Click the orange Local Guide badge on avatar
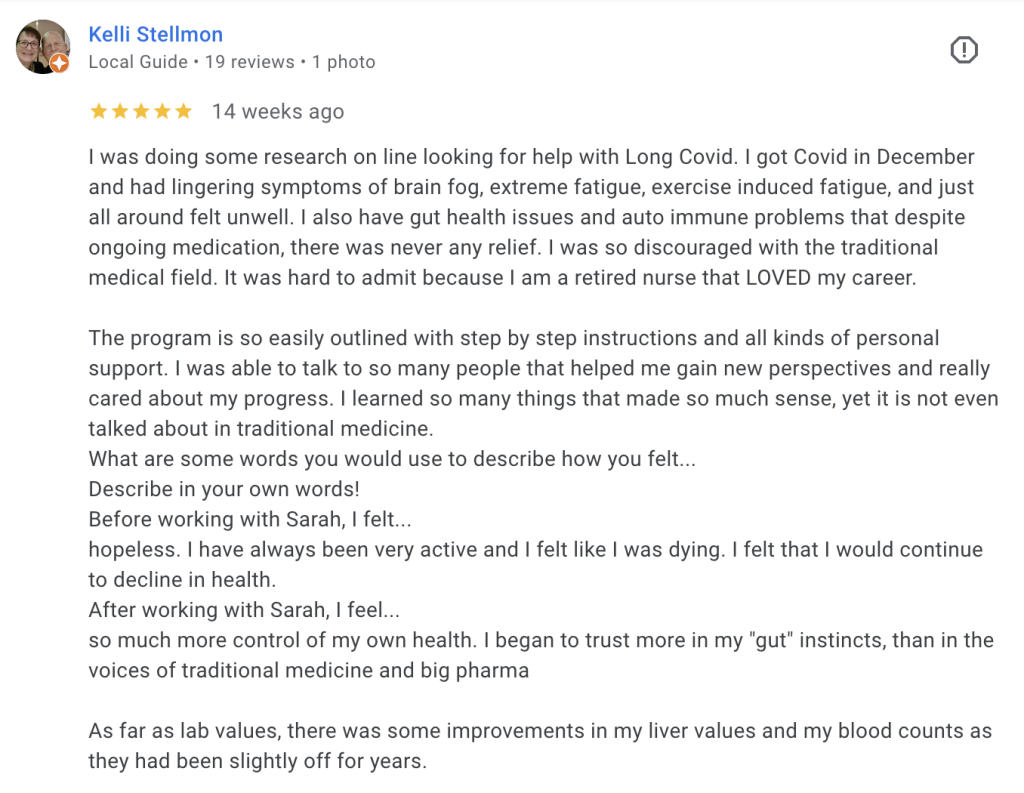 click(59, 63)
